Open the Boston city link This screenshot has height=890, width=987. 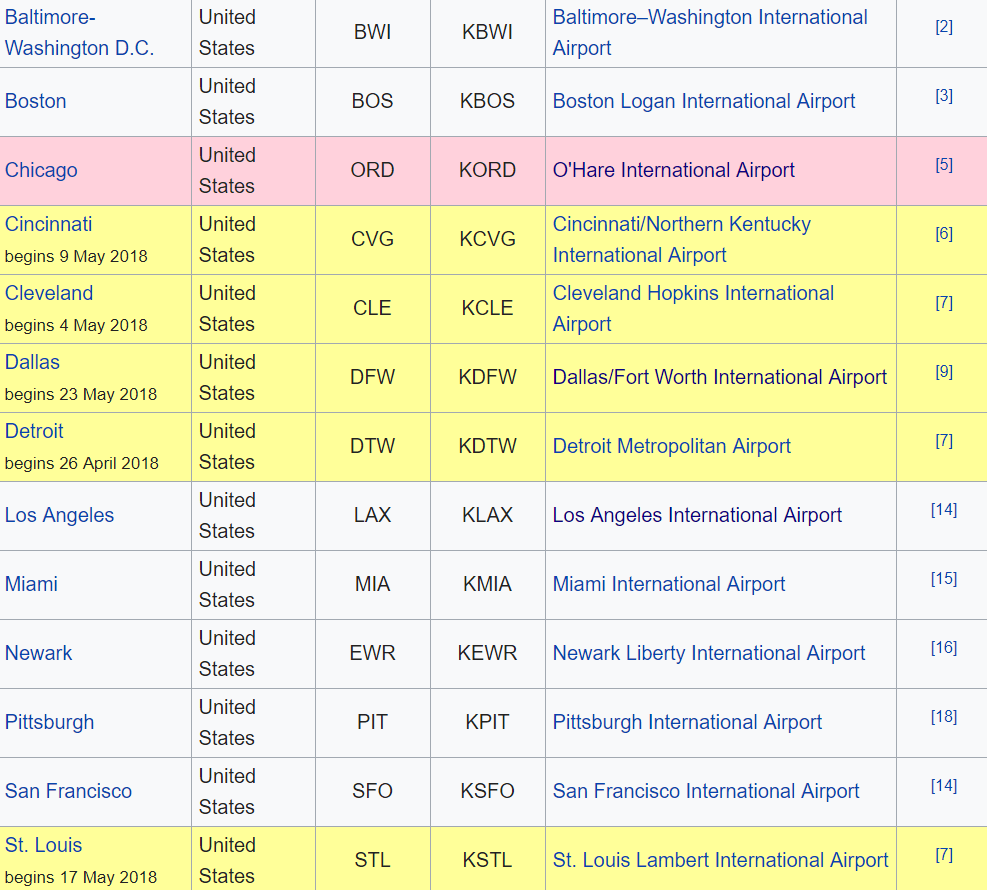point(35,101)
